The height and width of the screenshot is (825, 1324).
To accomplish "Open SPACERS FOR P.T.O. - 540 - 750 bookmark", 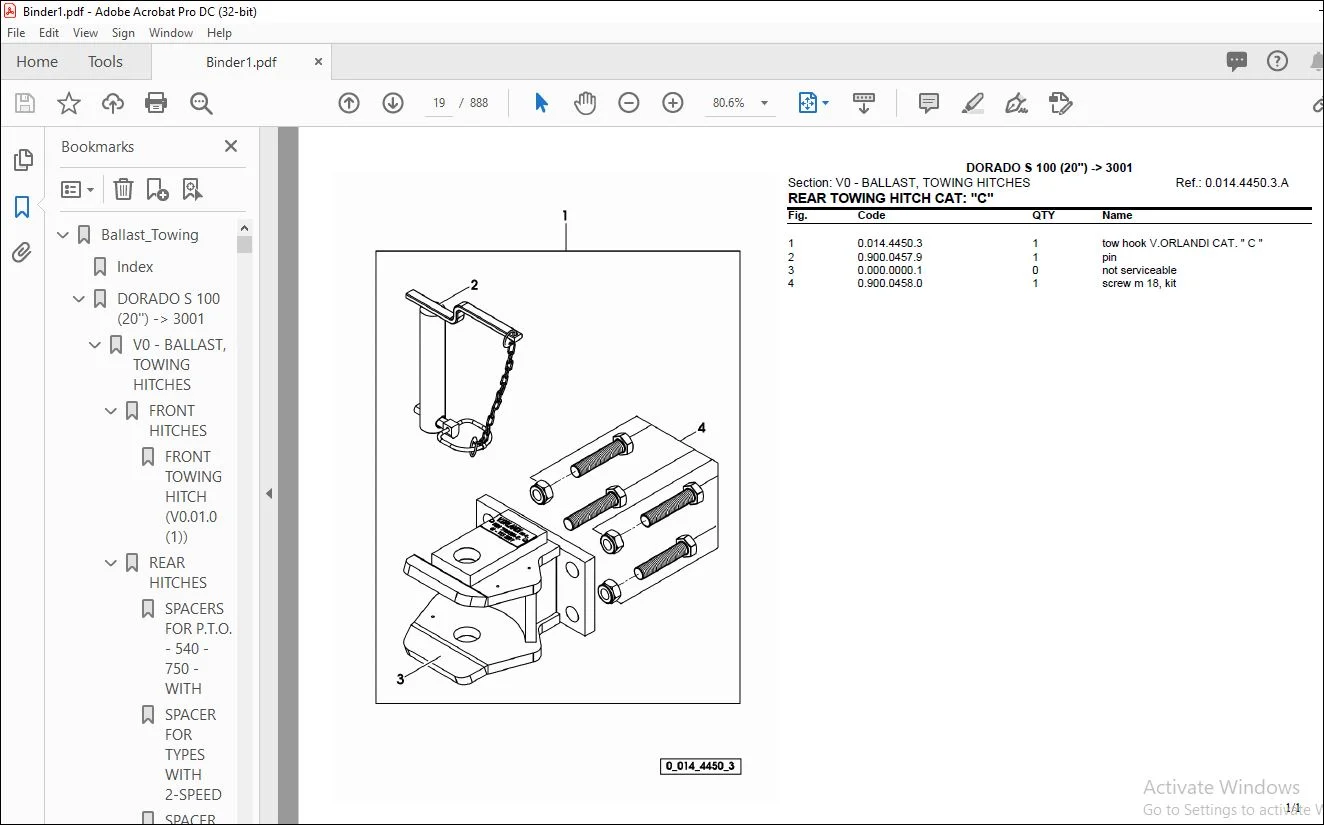I will click(x=198, y=649).
